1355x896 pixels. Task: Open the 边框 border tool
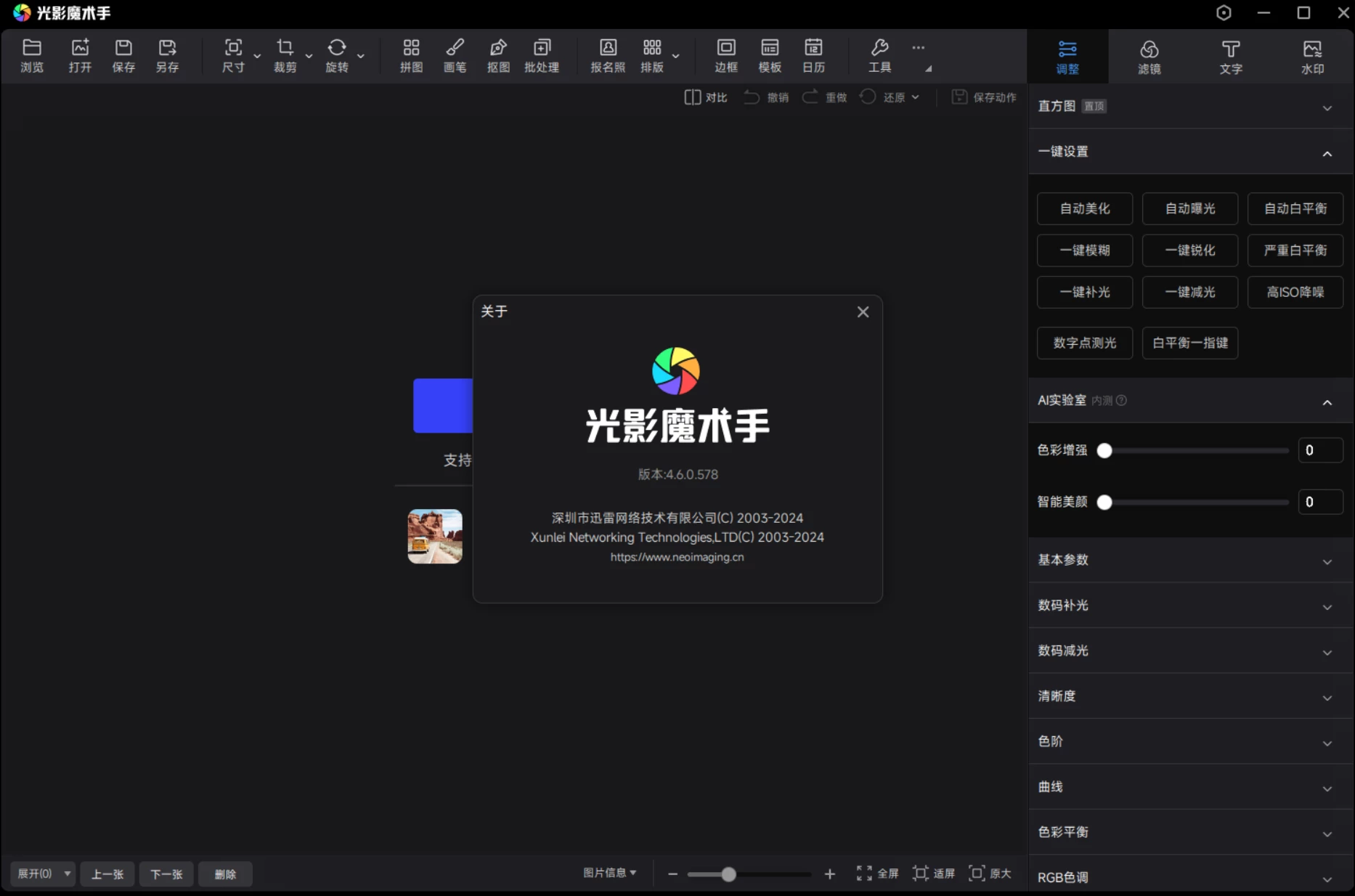pyautogui.click(x=726, y=56)
